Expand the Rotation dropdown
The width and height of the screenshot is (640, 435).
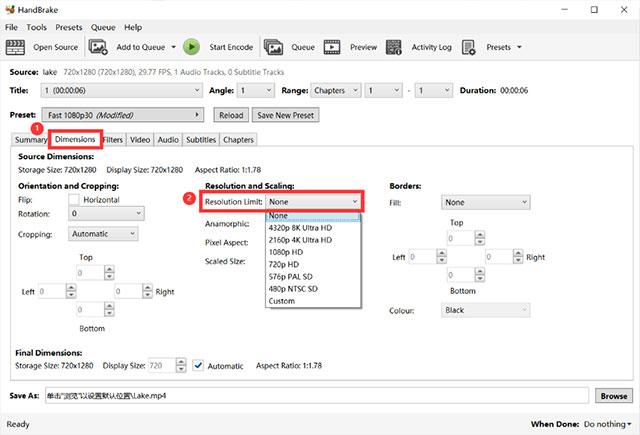pos(106,213)
